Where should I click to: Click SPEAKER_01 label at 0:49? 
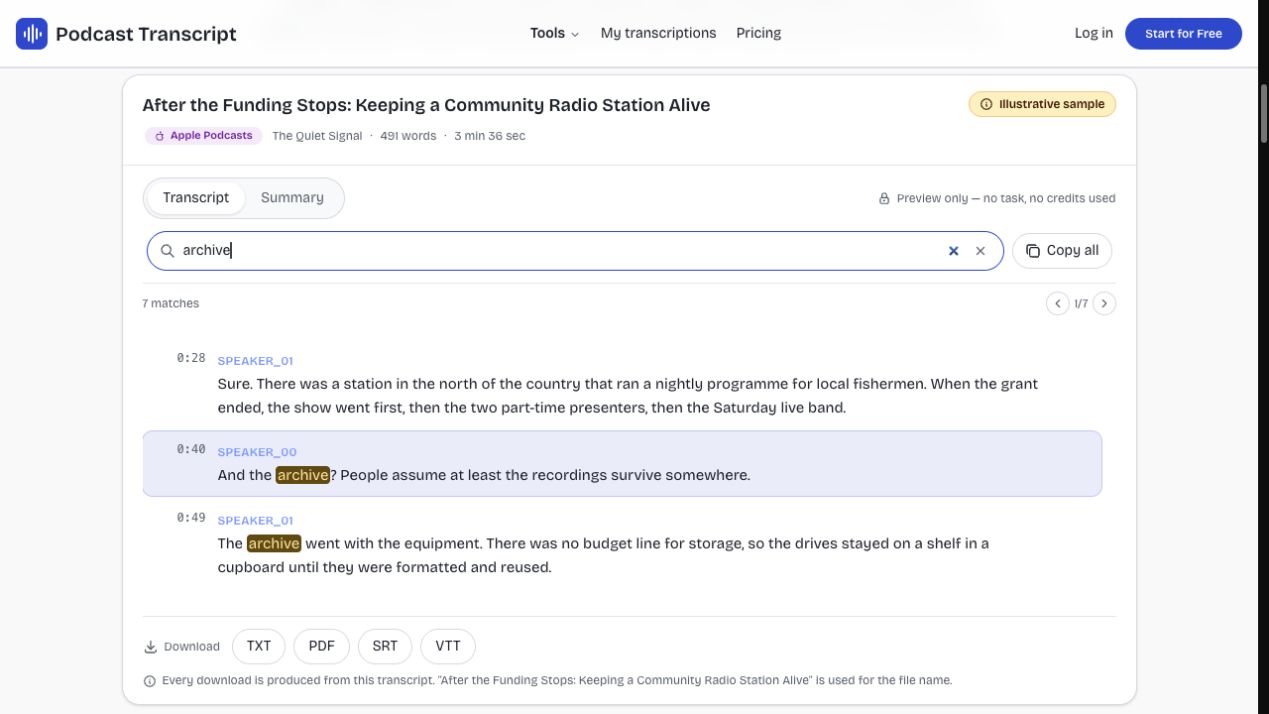(x=255, y=521)
